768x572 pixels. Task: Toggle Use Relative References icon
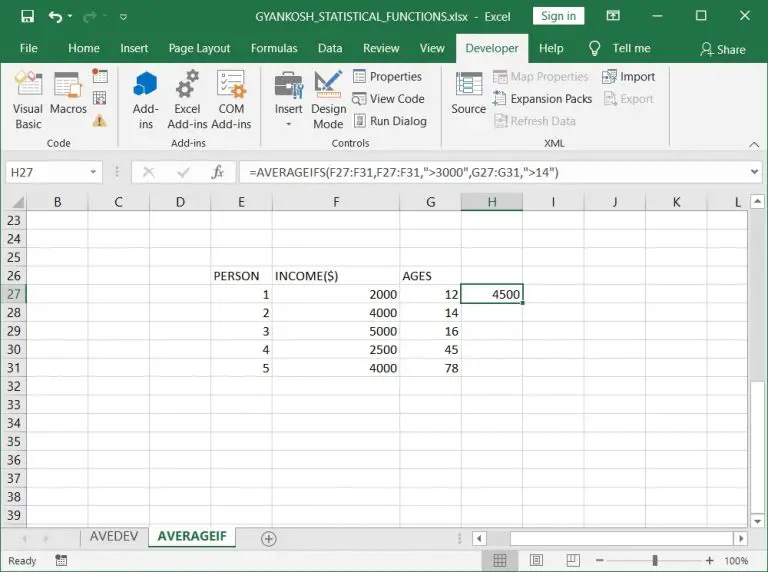(100, 98)
